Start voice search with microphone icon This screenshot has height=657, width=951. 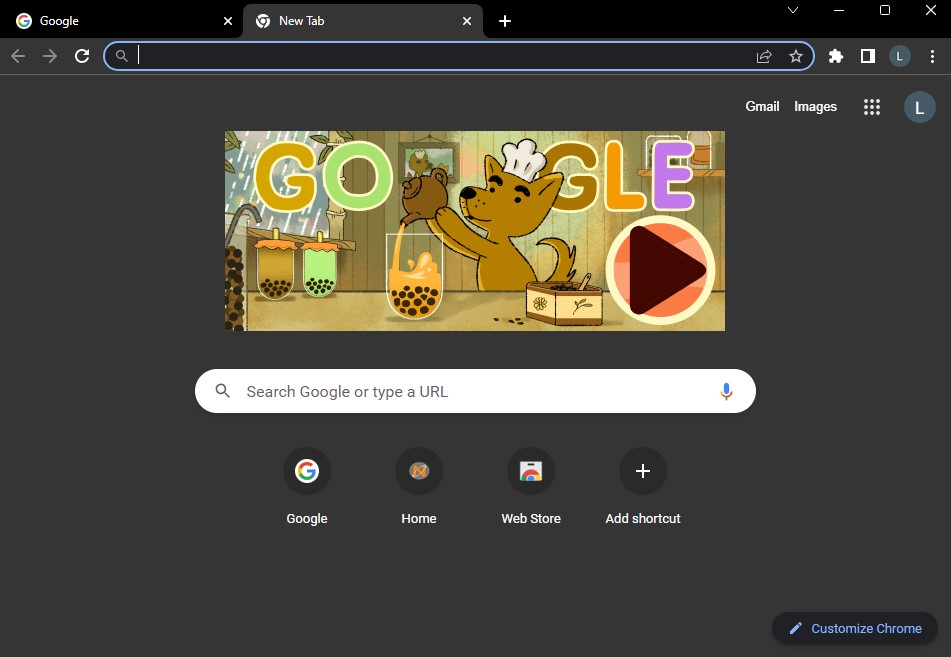click(726, 391)
